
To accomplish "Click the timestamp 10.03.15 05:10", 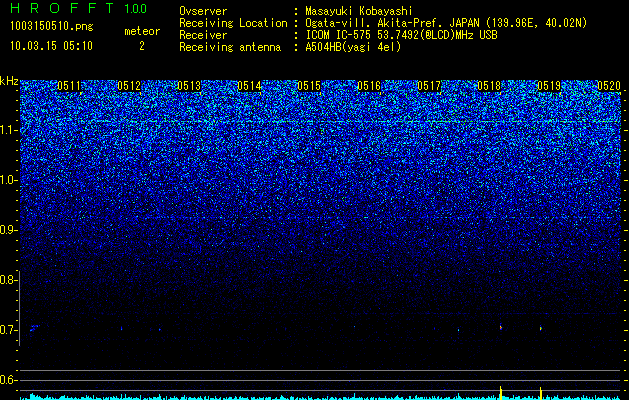I will pyautogui.click(x=51, y=46).
